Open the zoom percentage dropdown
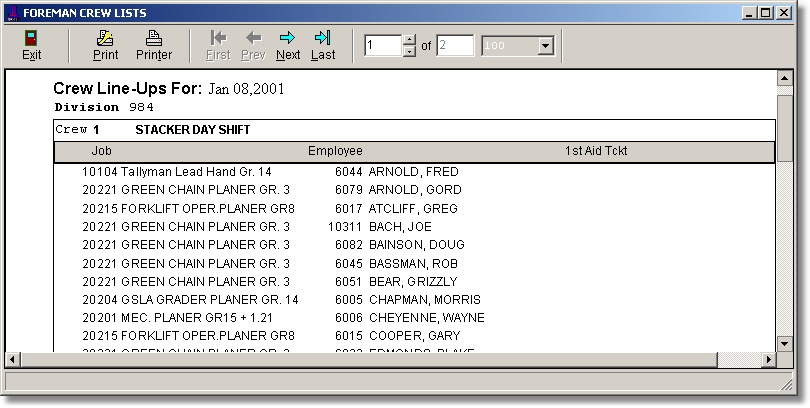The image size is (810, 408). (545, 46)
